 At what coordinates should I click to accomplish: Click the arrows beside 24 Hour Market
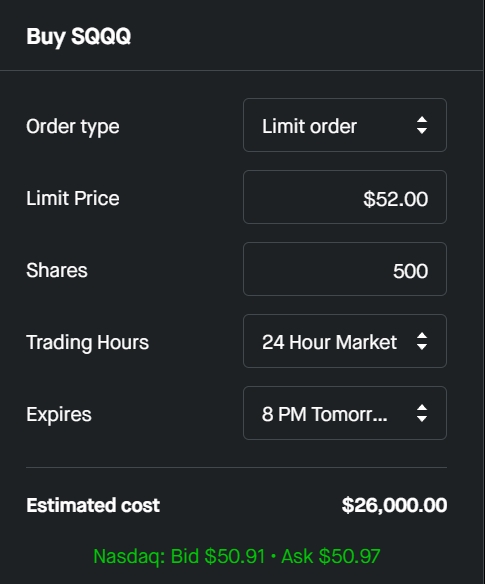point(422,341)
